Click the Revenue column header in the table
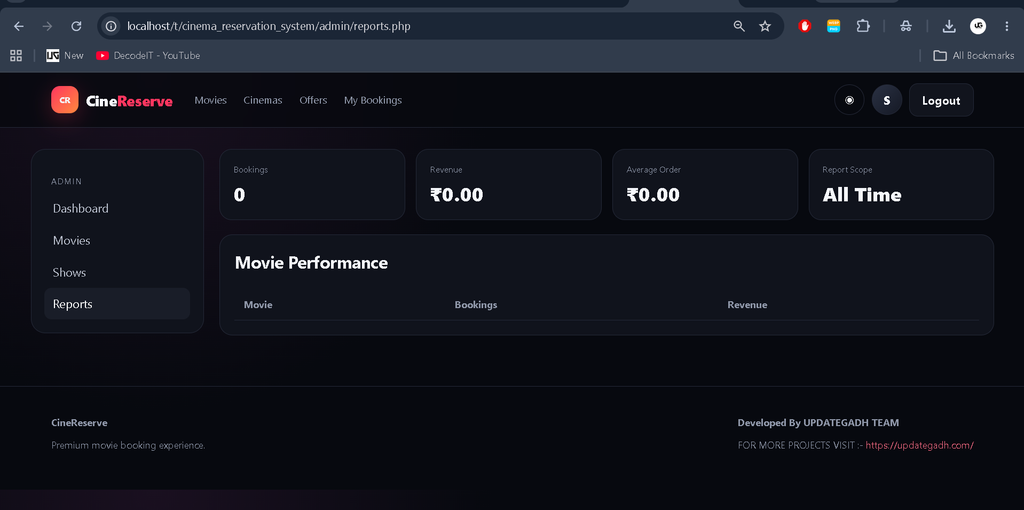 [x=747, y=305]
